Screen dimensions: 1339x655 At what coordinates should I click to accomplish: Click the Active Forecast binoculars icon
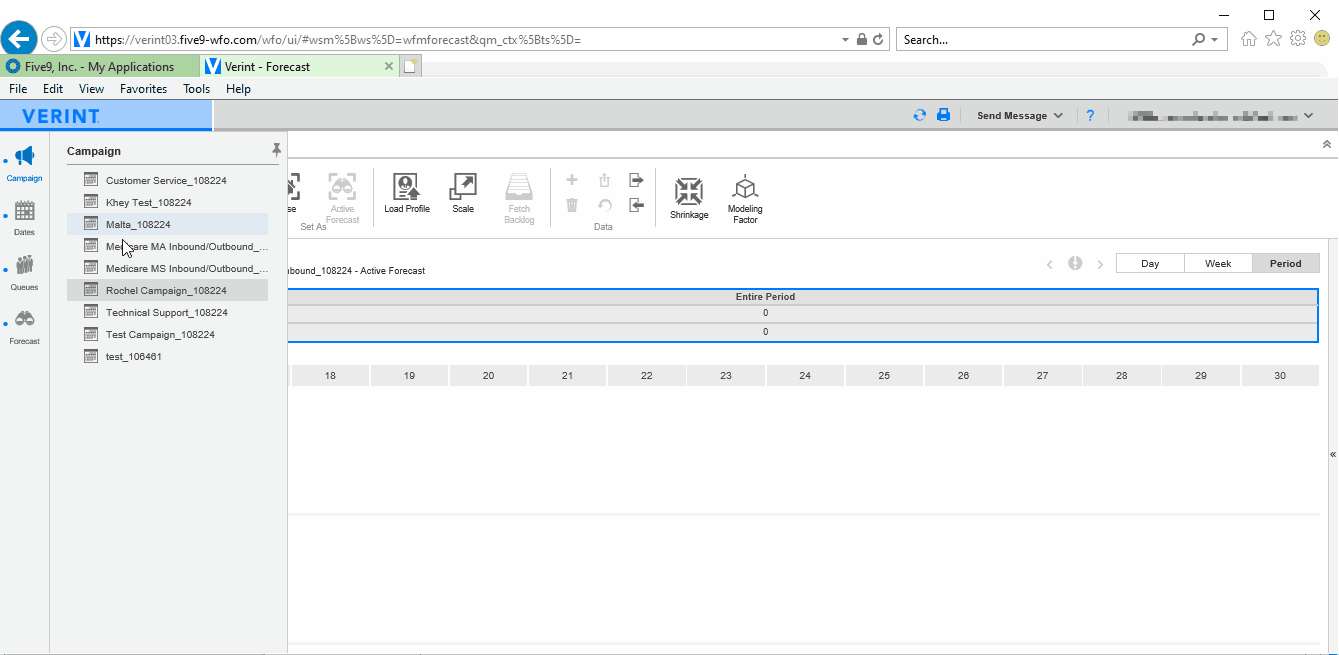343,186
